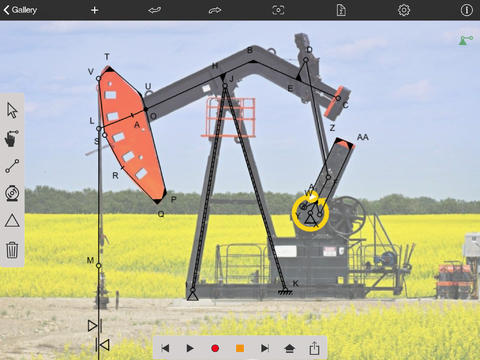Tap the trash delete tool
Image resolution: width=480 pixels, height=360 pixels.
click(x=12, y=250)
